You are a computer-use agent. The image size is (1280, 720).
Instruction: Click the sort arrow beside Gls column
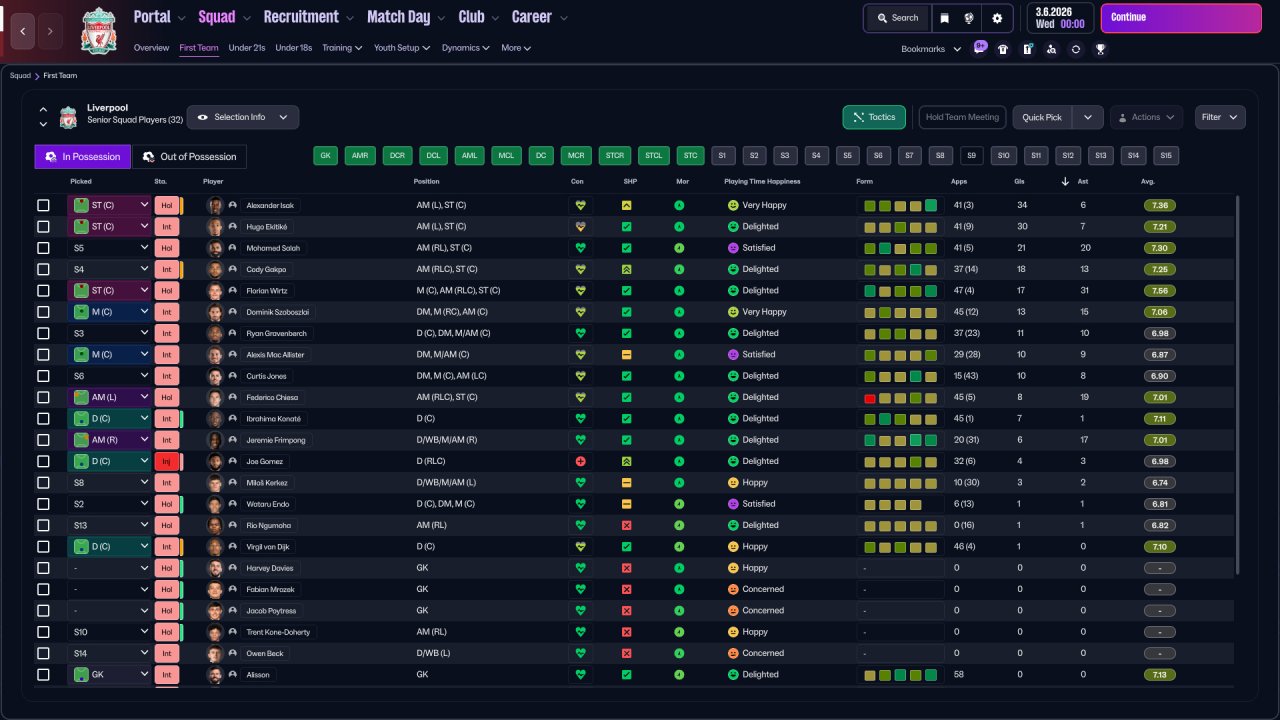point(1065,181)
